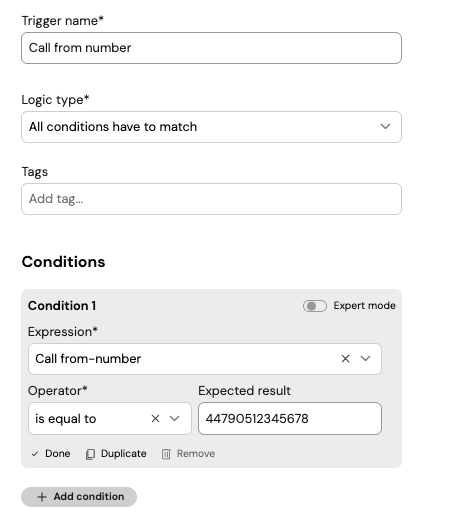Click the Expert mode label

tap(364, 306)
